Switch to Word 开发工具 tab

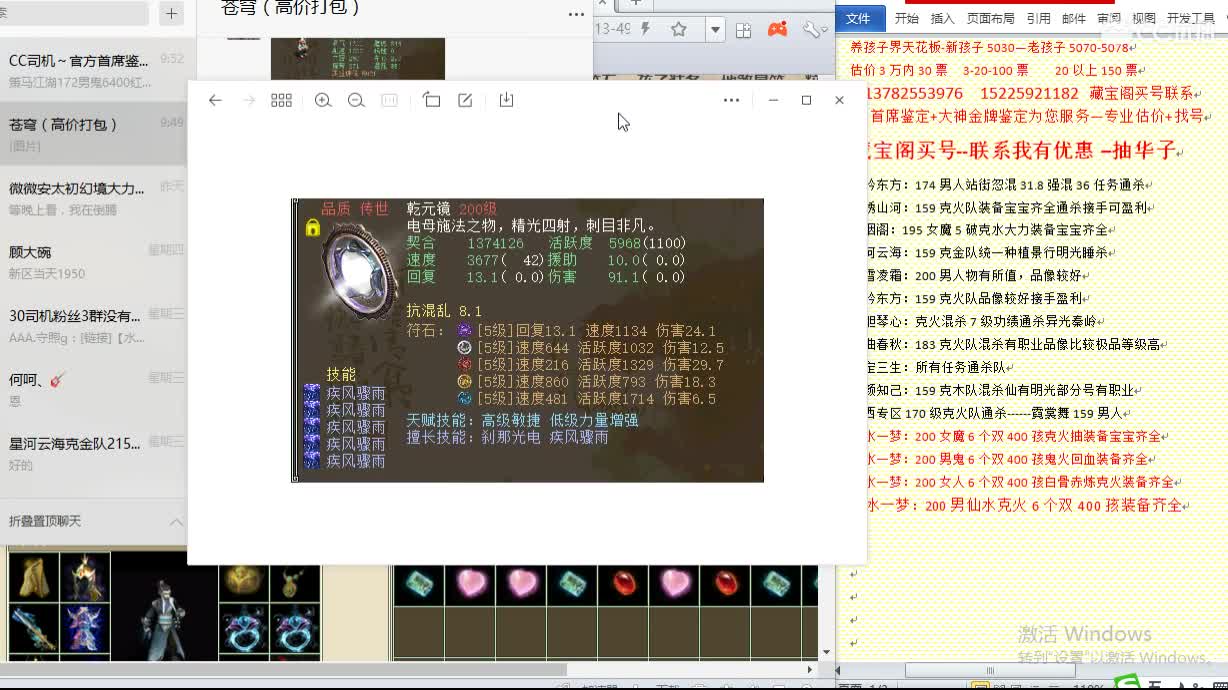1191,18
